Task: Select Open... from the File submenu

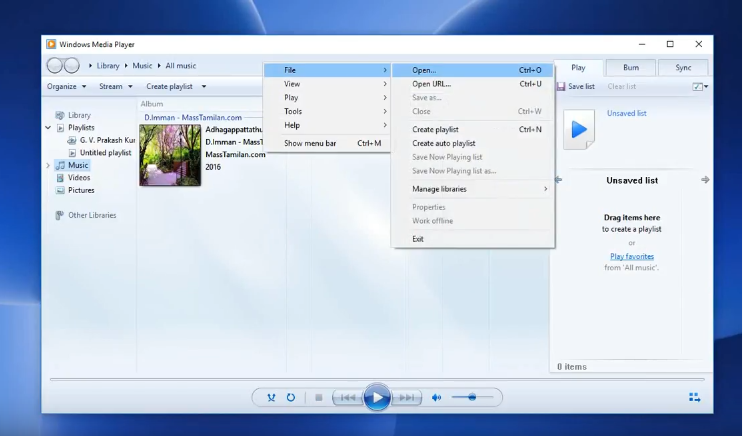Action: (x=424, y=70)
